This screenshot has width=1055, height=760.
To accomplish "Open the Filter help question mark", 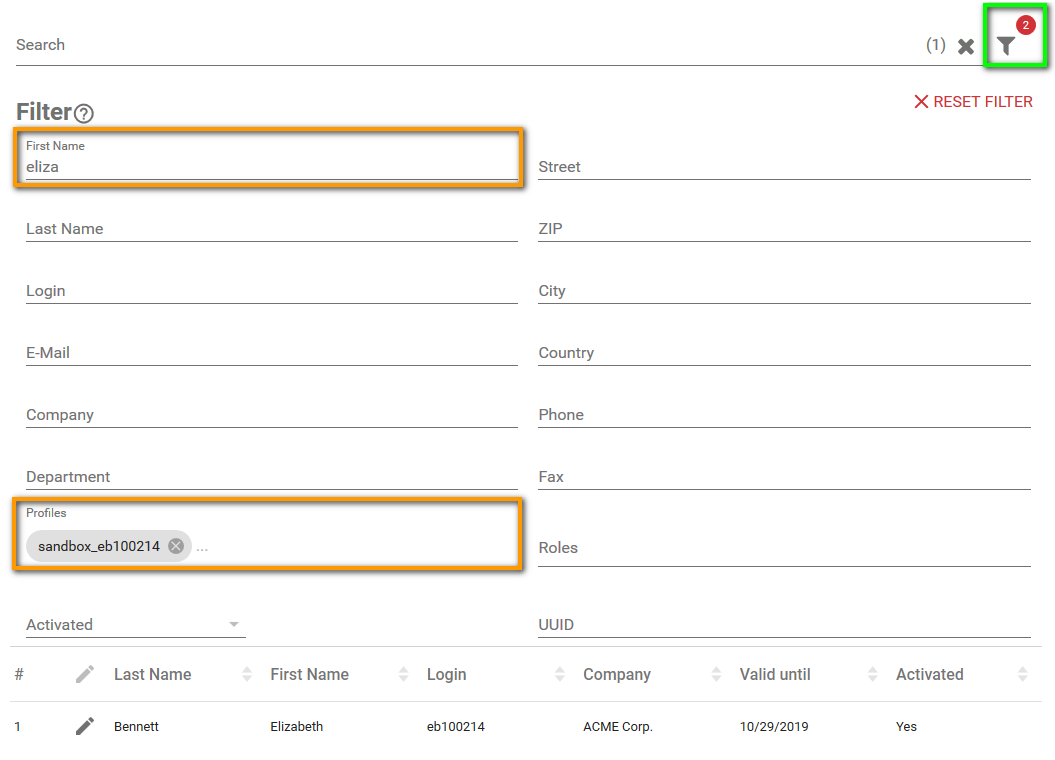I will click(x=84, y=114).
